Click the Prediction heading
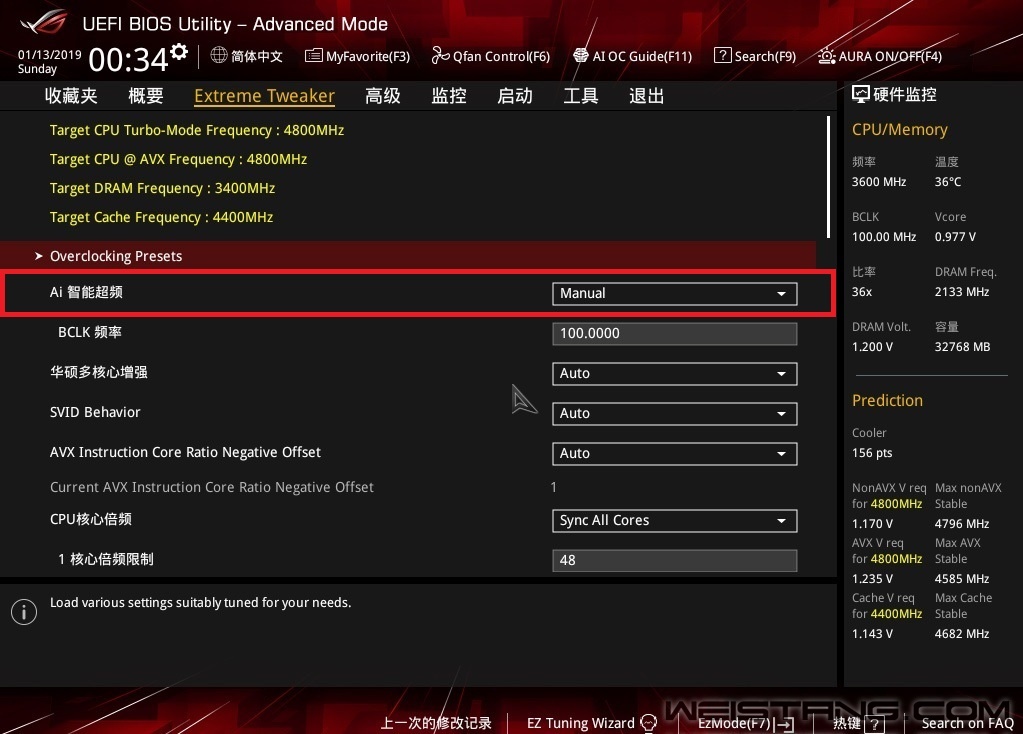Image resolution: width=1023 pixels, height=734 pixels. click(887, 401)
